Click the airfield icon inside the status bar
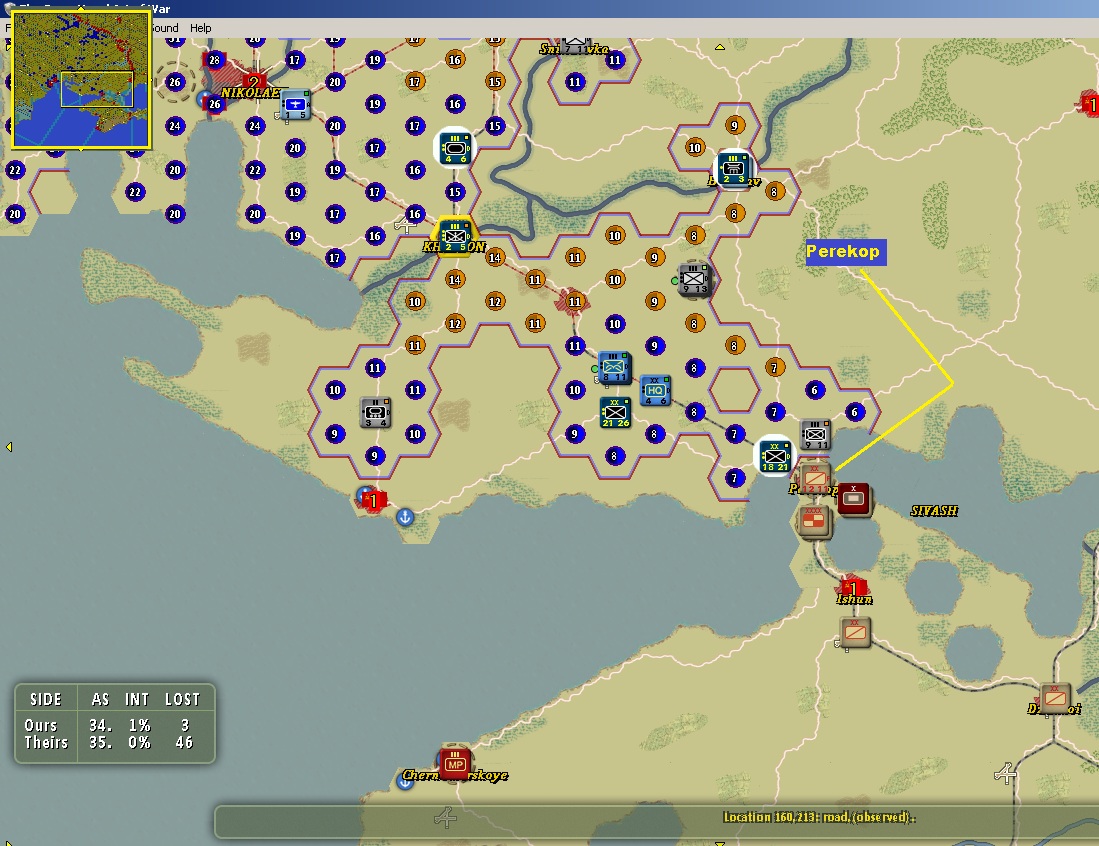Screen dimensions: 1099x846 pos(445,817)
